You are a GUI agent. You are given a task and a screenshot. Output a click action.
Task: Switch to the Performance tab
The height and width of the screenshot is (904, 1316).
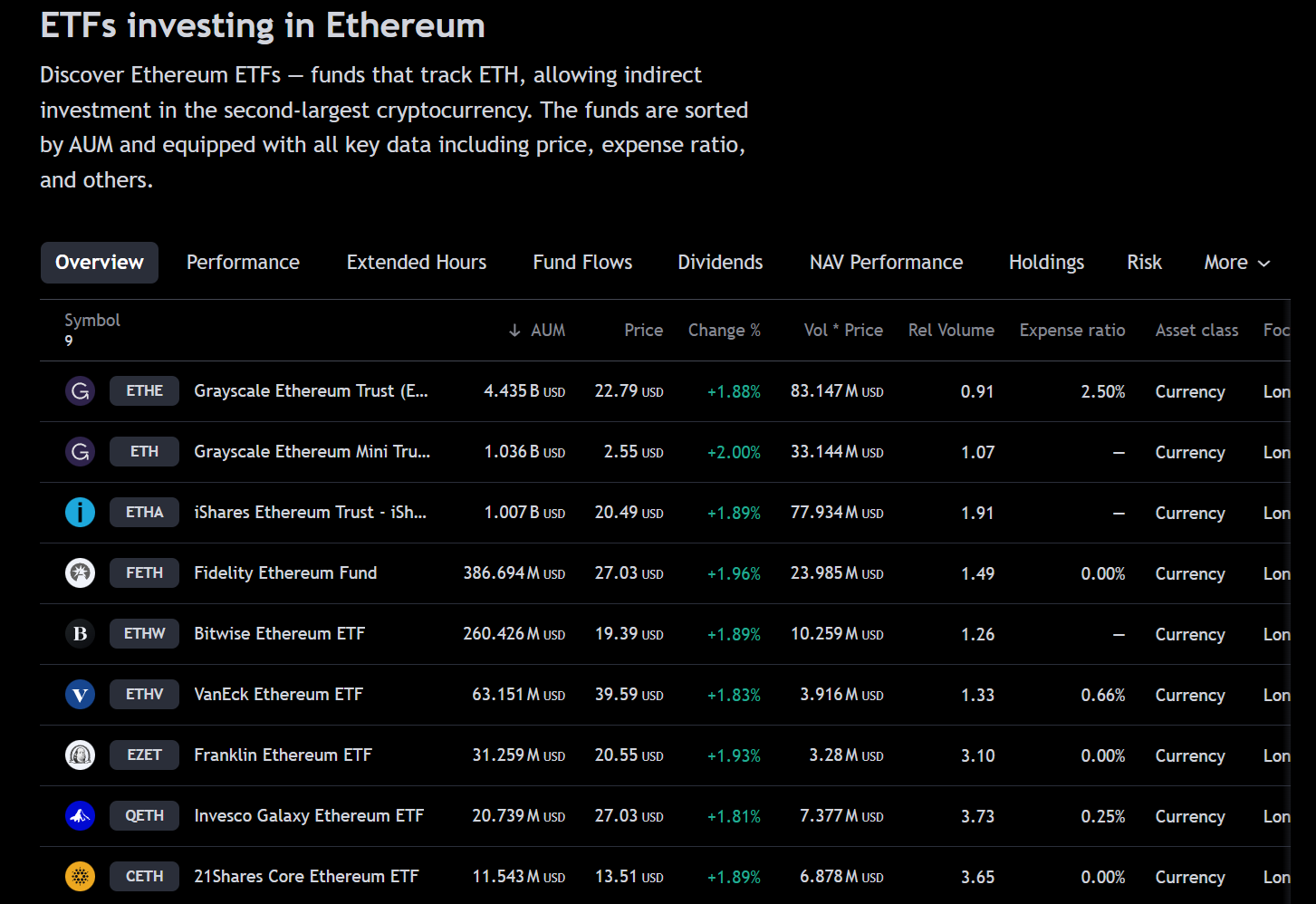coord(243,263)
